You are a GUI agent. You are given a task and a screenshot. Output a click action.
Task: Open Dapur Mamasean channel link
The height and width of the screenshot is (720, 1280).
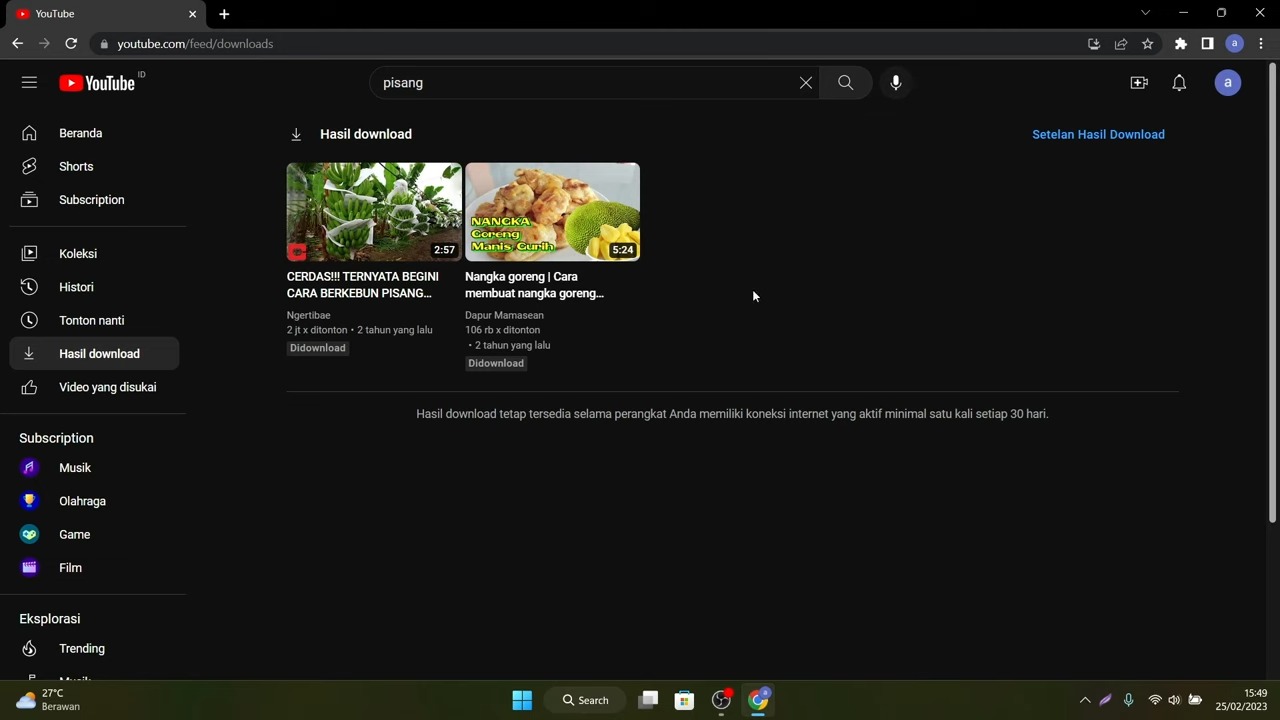click(504, 315)
